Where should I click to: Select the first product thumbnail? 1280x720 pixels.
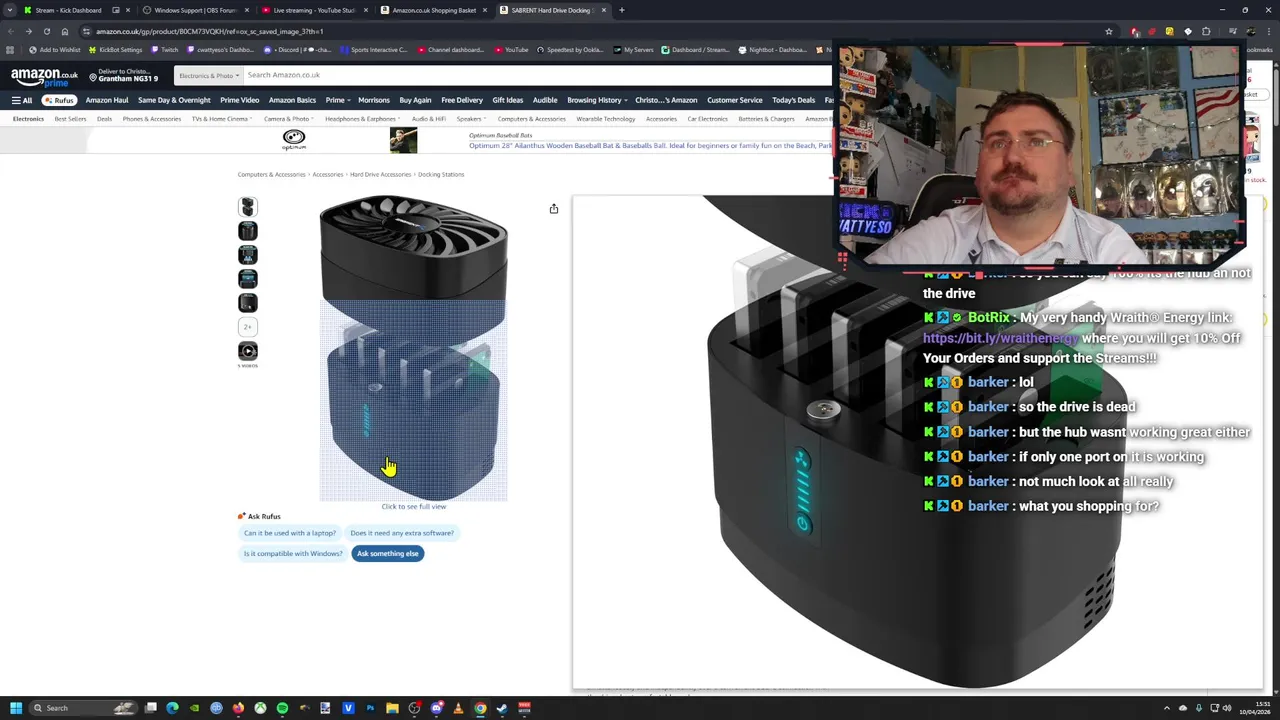click(x=248, y=207)
